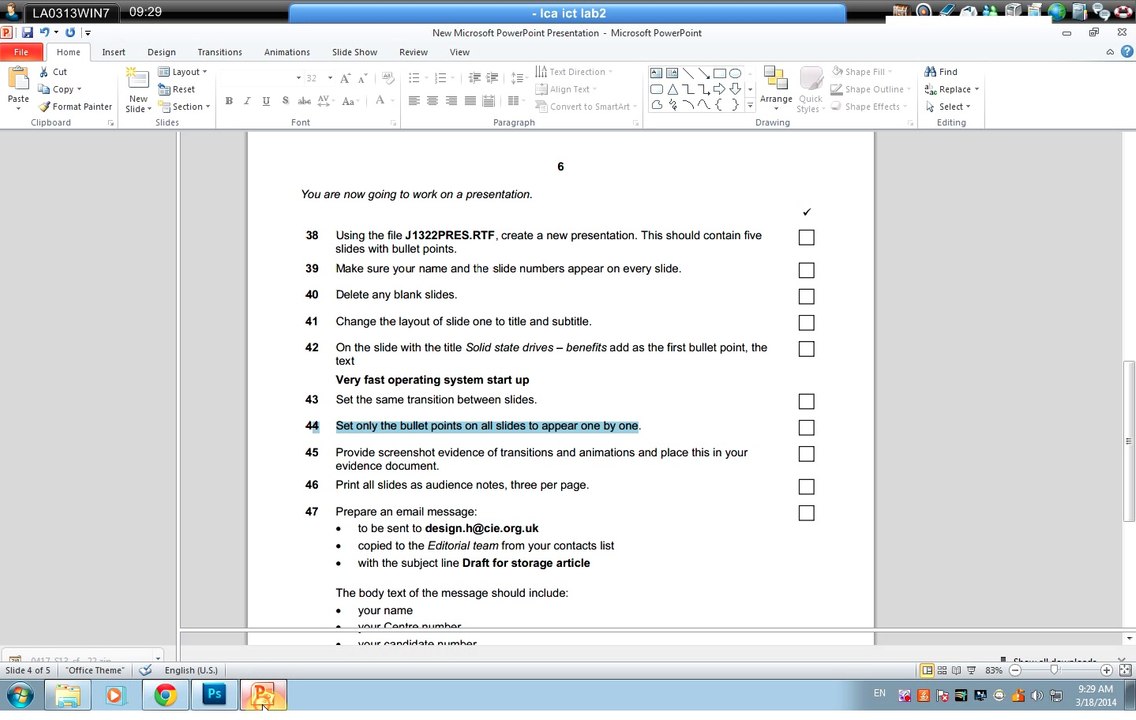Screen dimensions: 1136x720
Task: Open the Select dropdown in Editing
Action: pyautogui.click(x=948, y=106)
